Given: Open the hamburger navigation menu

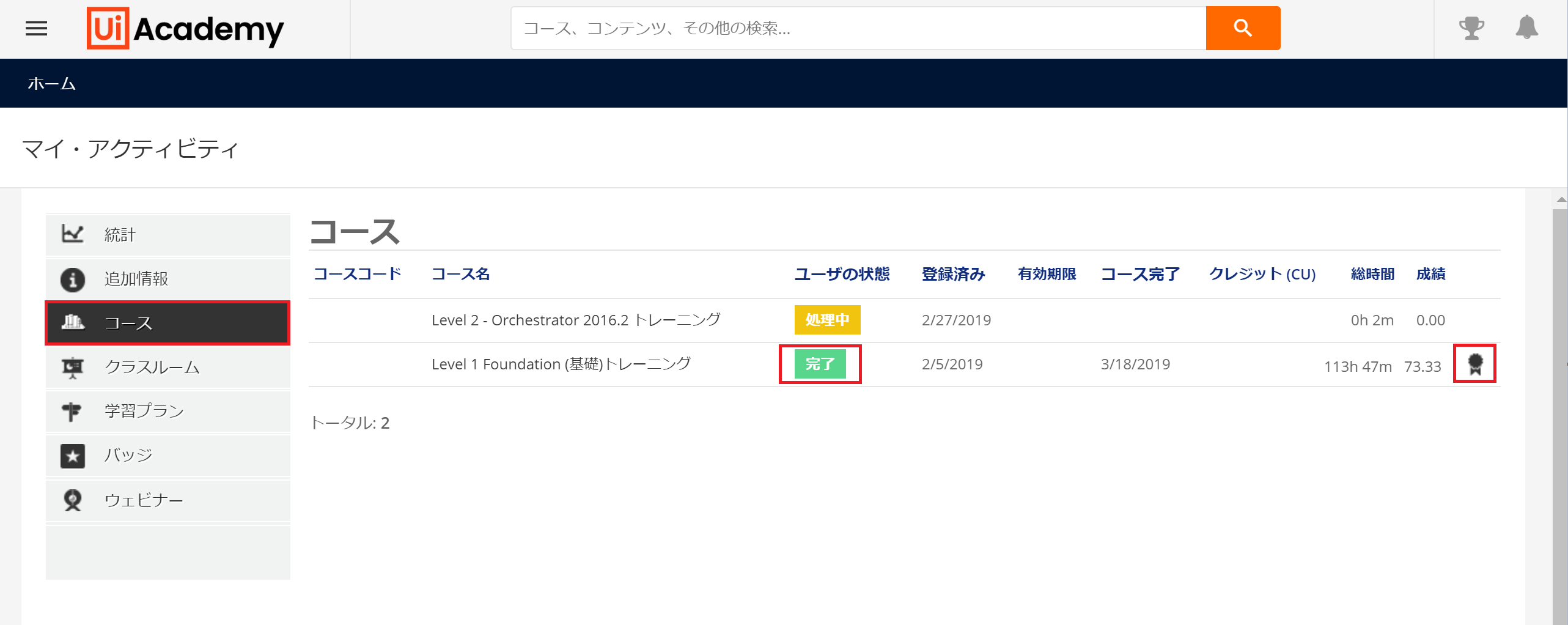Looking at the screenshot, I should (x=37, y=28).
